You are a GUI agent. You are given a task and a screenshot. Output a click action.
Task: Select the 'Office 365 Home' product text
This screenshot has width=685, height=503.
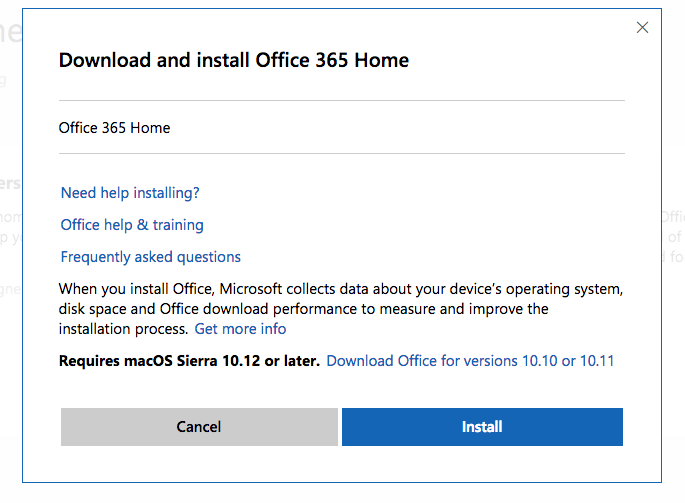tap(114, 128)
